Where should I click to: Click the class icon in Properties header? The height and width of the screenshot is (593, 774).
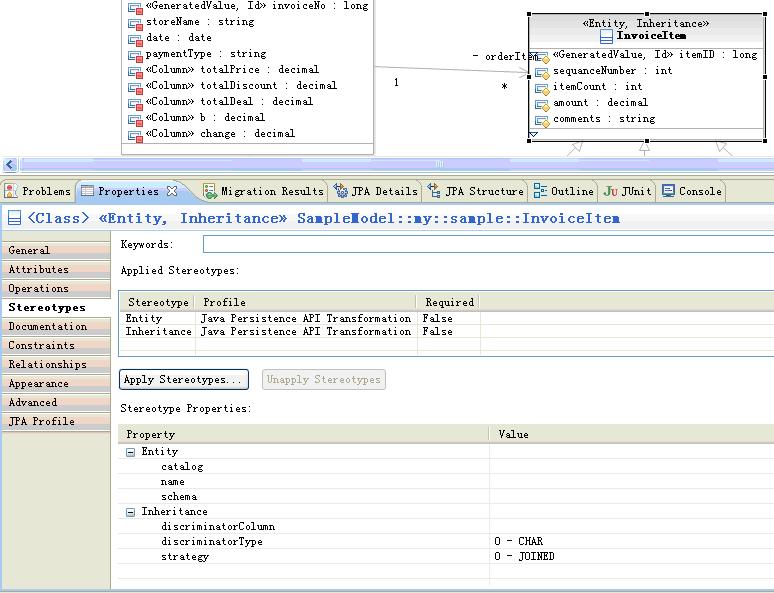pyautogui.click(x=14, y=218)
